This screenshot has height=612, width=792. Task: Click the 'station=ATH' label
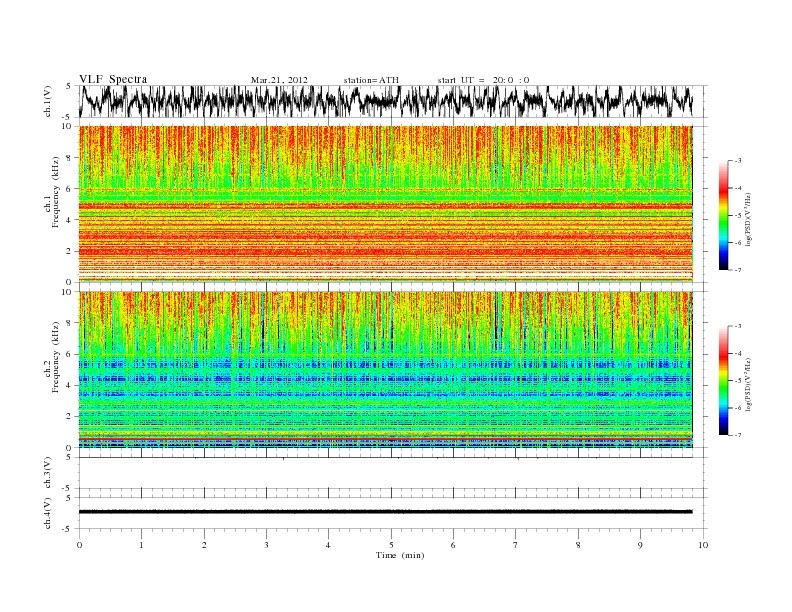click(371, 80)
